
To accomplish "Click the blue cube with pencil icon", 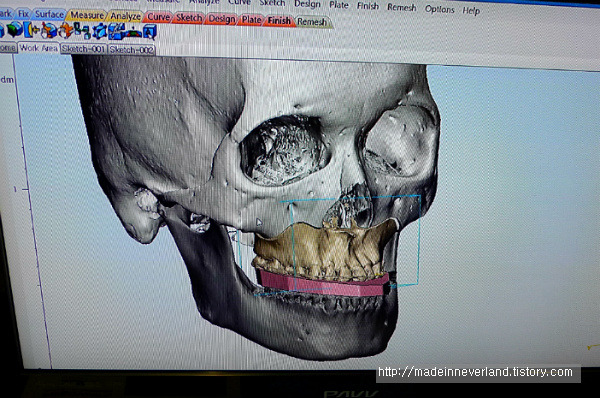I will point(116,31).
